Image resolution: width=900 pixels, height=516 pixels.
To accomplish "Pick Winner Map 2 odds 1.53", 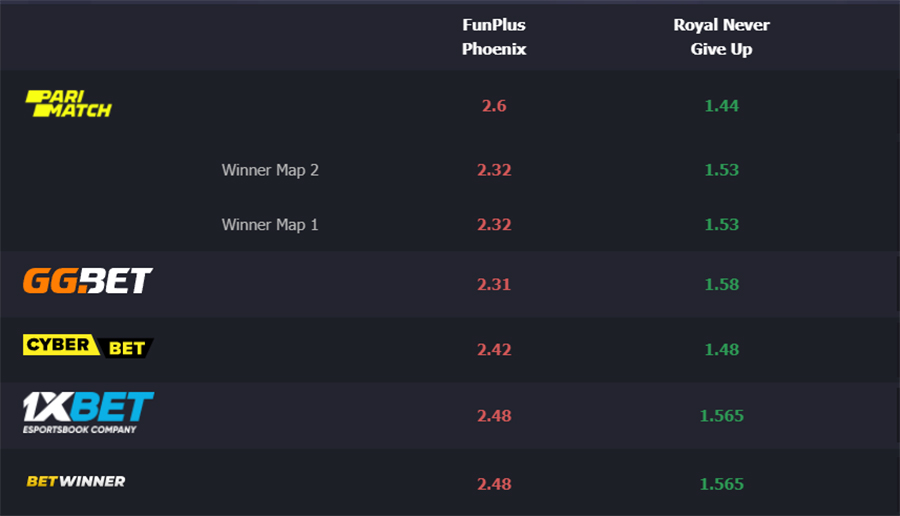I will 721,170.
